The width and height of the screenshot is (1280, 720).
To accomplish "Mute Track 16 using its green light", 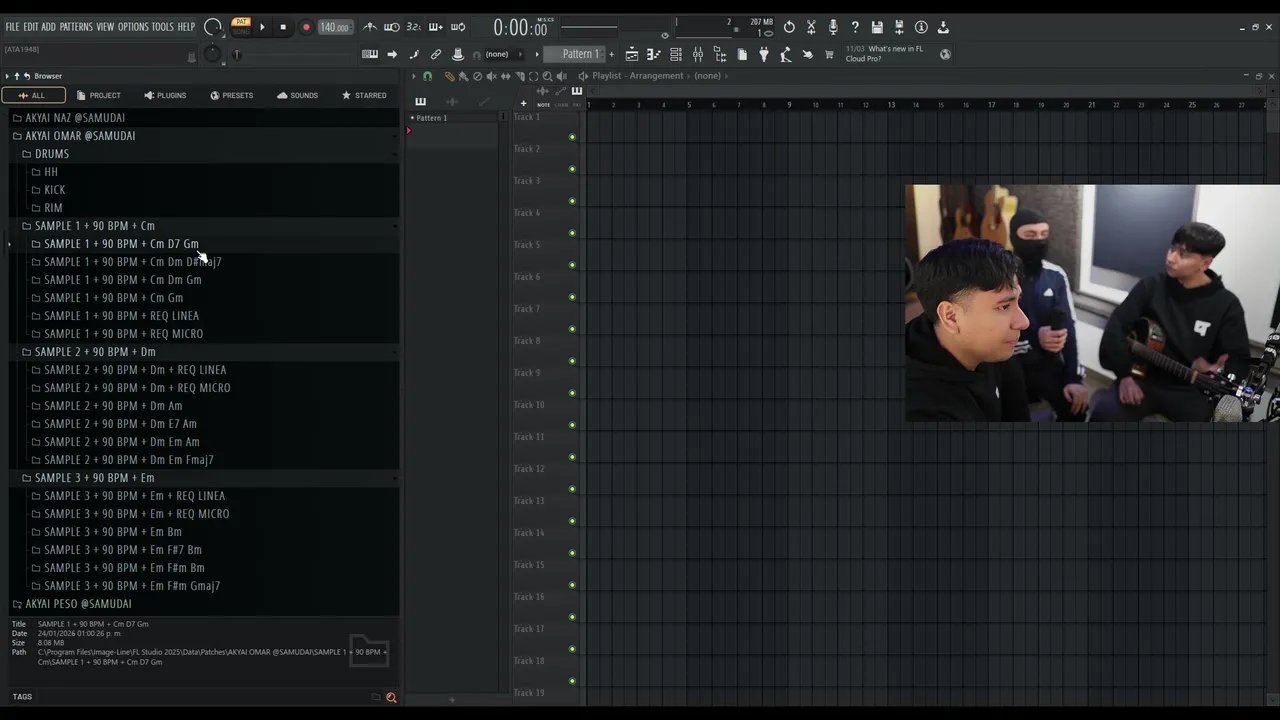I will tap(572, 617).
